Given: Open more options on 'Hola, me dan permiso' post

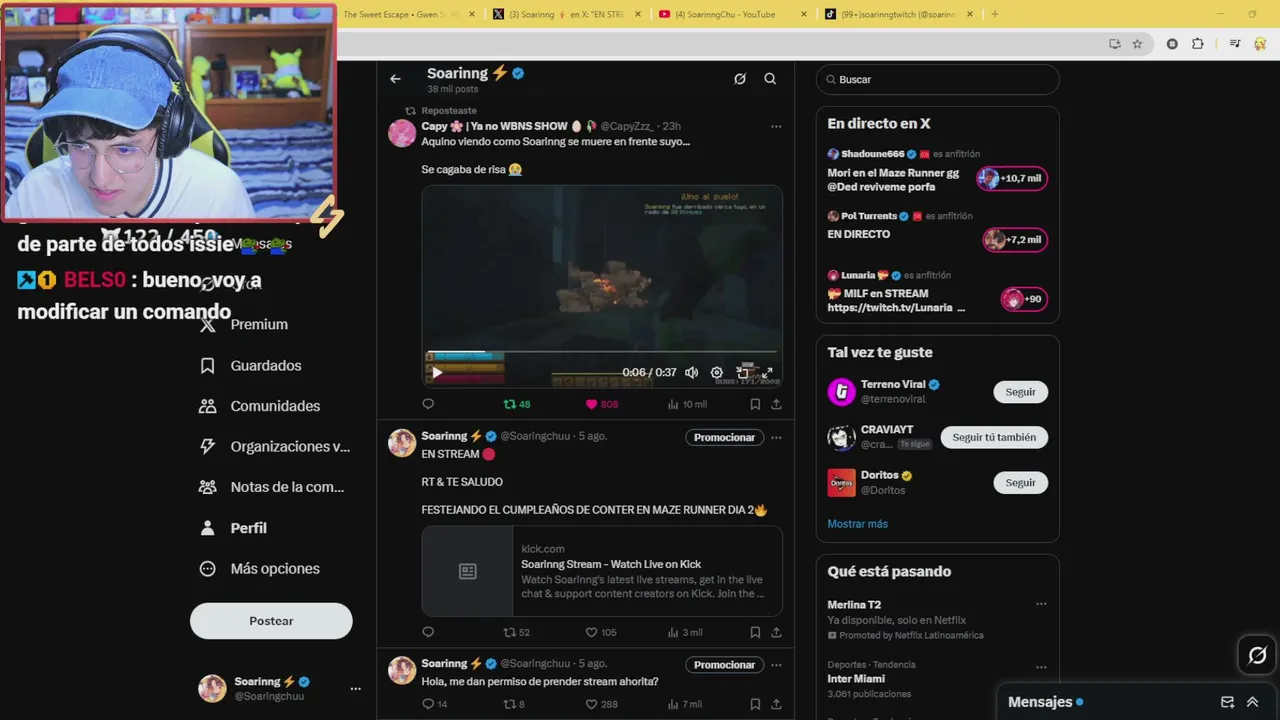Looking at the screenshot, I should (x=776, y=665).
